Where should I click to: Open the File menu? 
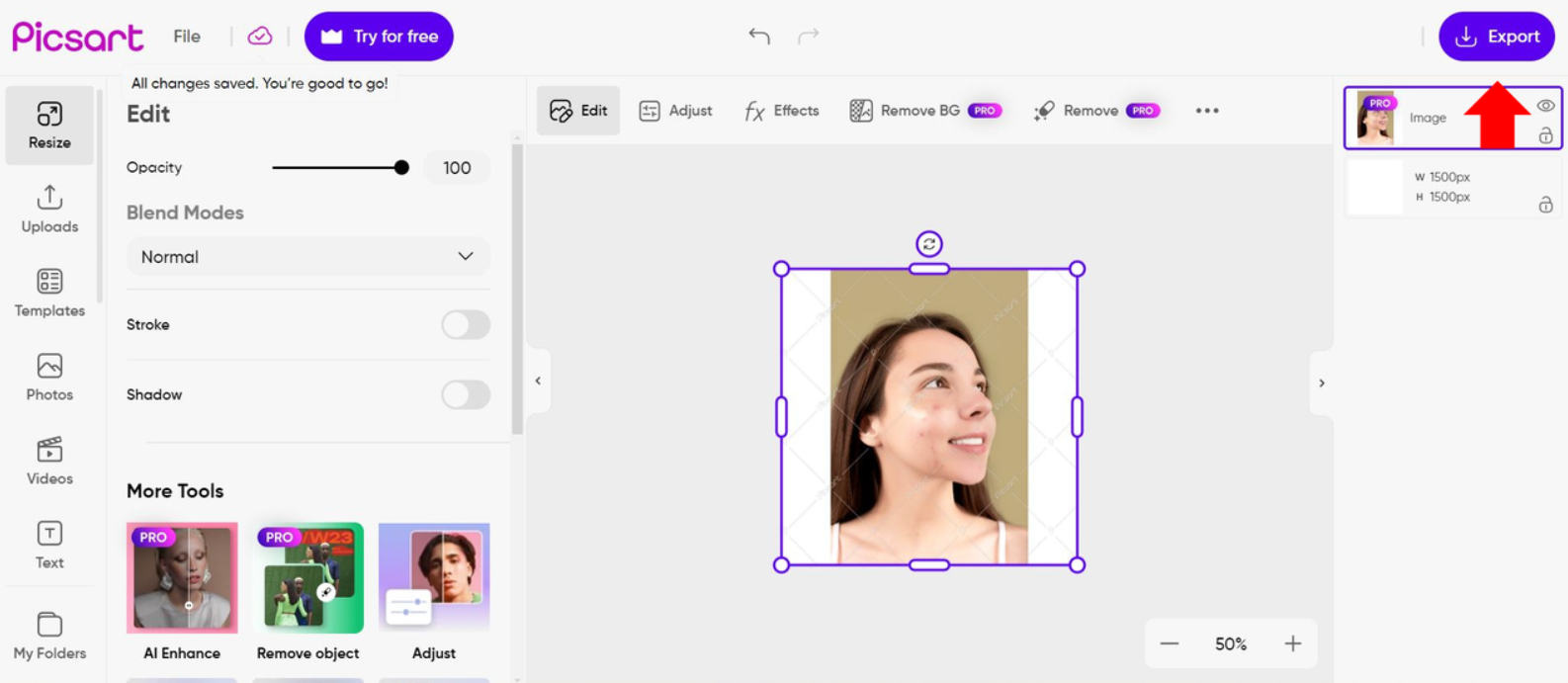coord(187,37)
